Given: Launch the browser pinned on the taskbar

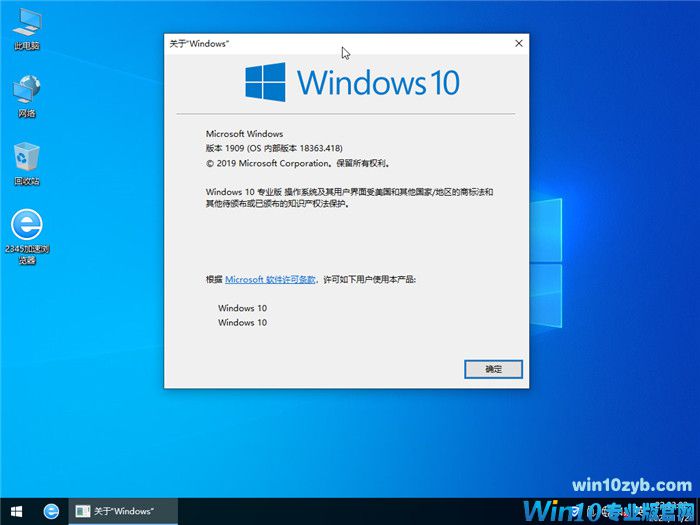Looking at the screenshot, I should click(x=51, y=511).
